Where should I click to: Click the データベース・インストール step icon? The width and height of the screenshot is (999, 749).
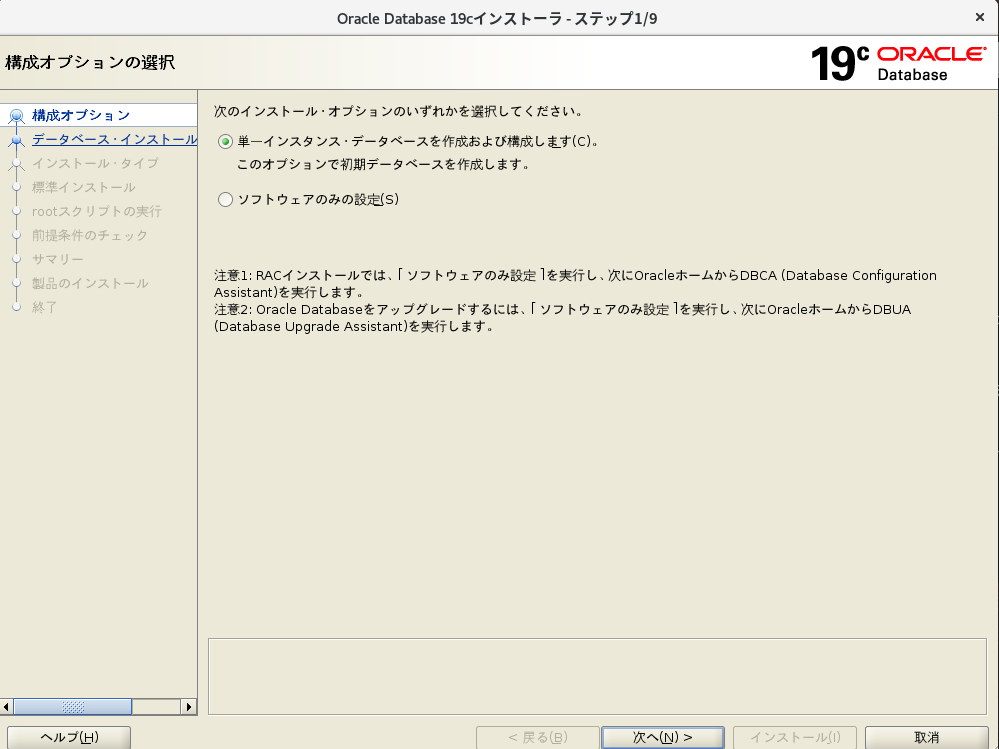16,140
